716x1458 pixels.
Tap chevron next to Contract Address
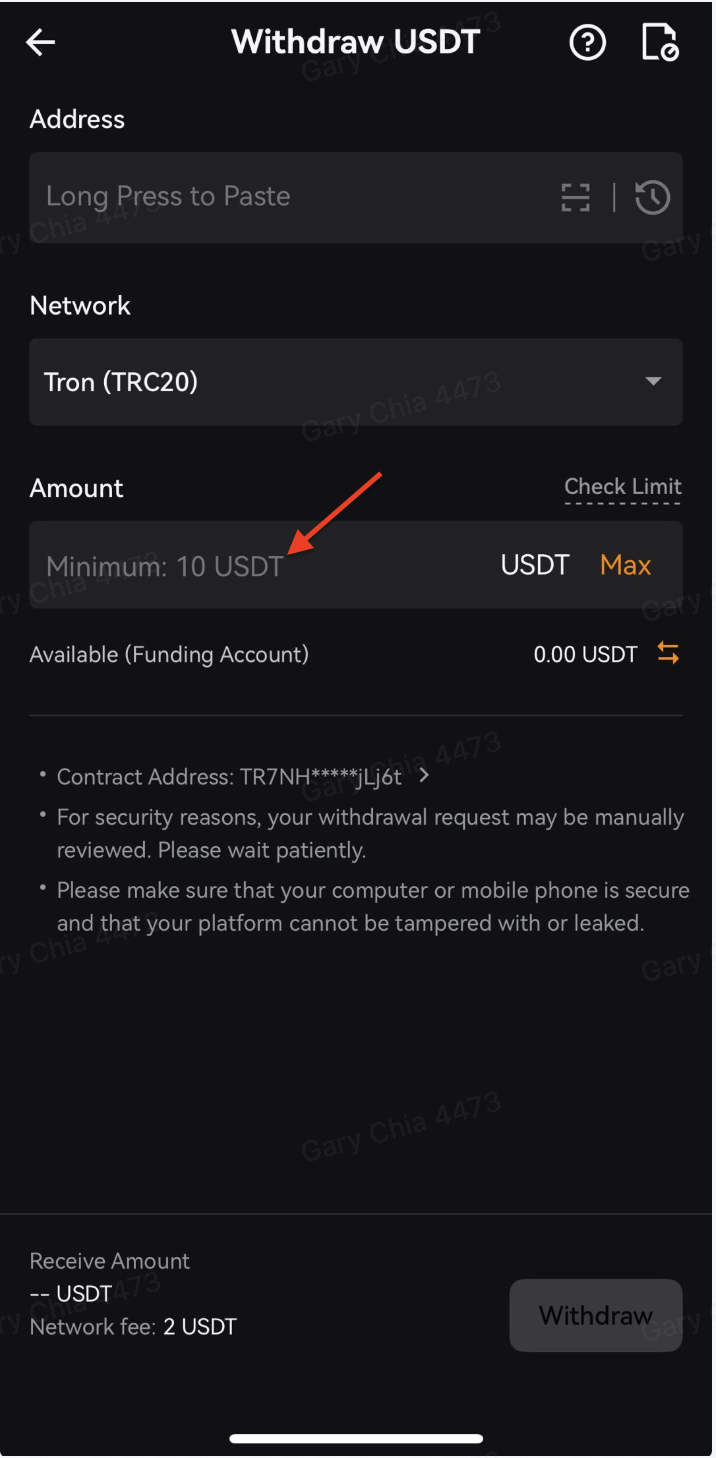pyautogui.click(x=424, y=775)
